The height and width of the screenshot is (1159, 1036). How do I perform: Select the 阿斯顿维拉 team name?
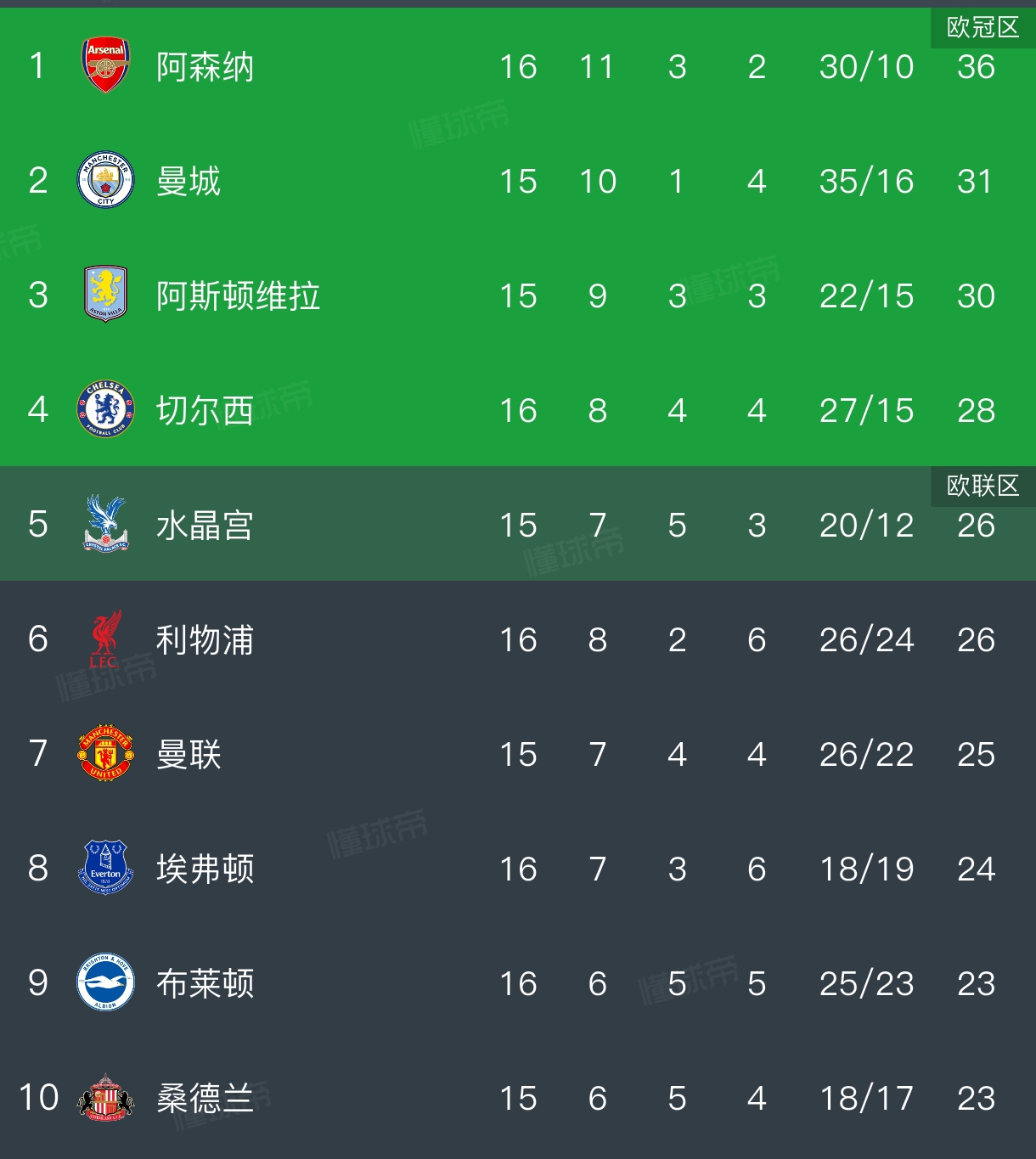point(238,296)
